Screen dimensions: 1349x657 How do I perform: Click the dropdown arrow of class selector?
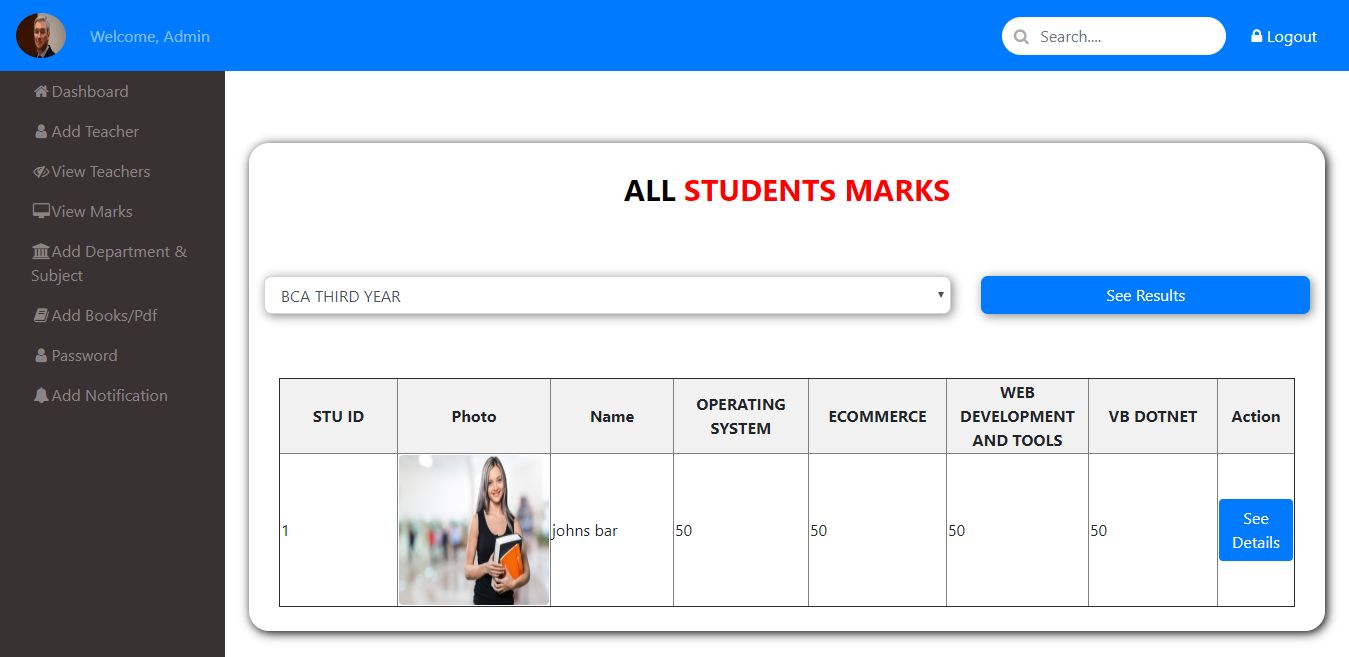[x=940, y=295]
